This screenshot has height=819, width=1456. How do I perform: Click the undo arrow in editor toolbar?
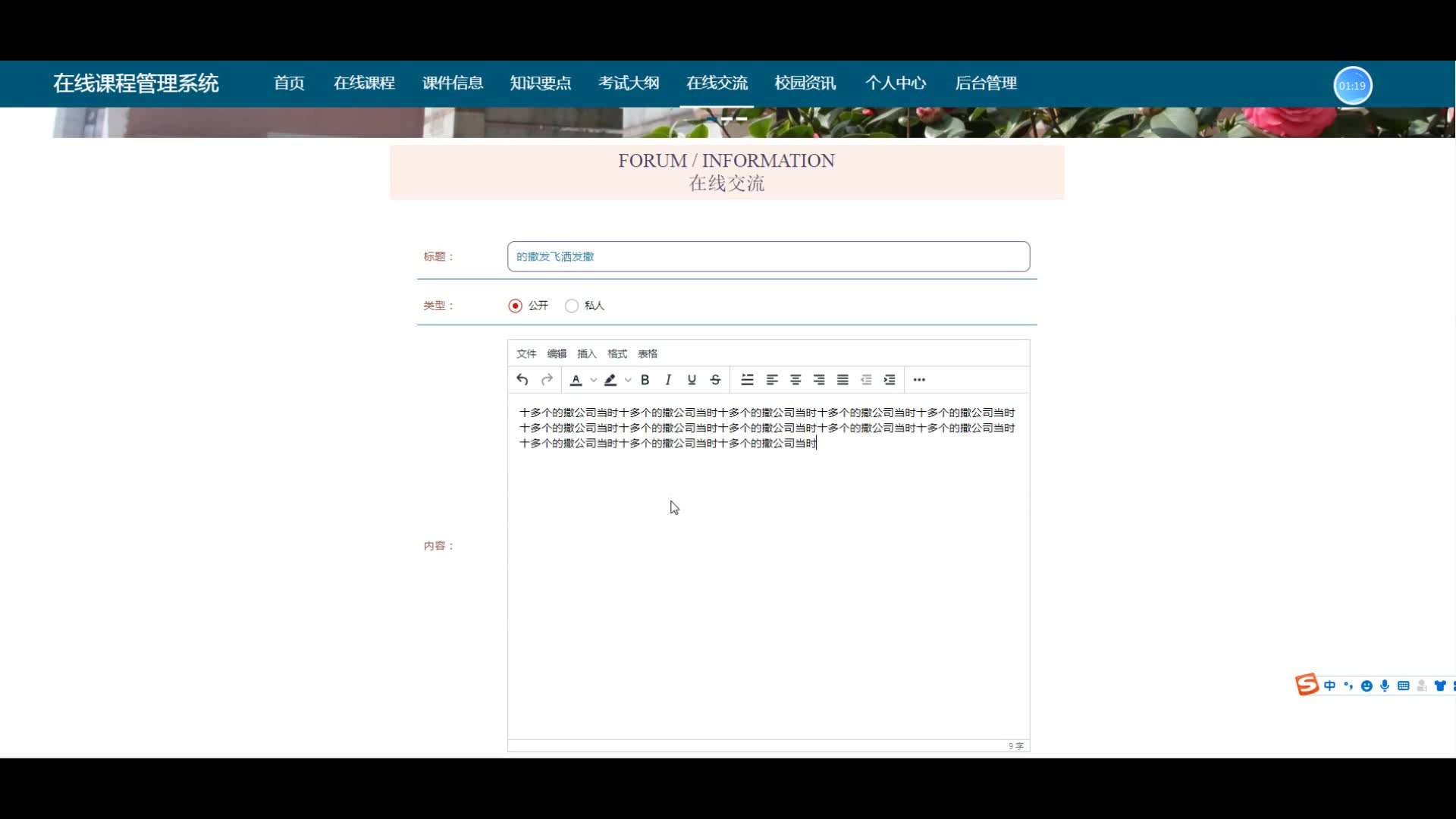(522, 380)
